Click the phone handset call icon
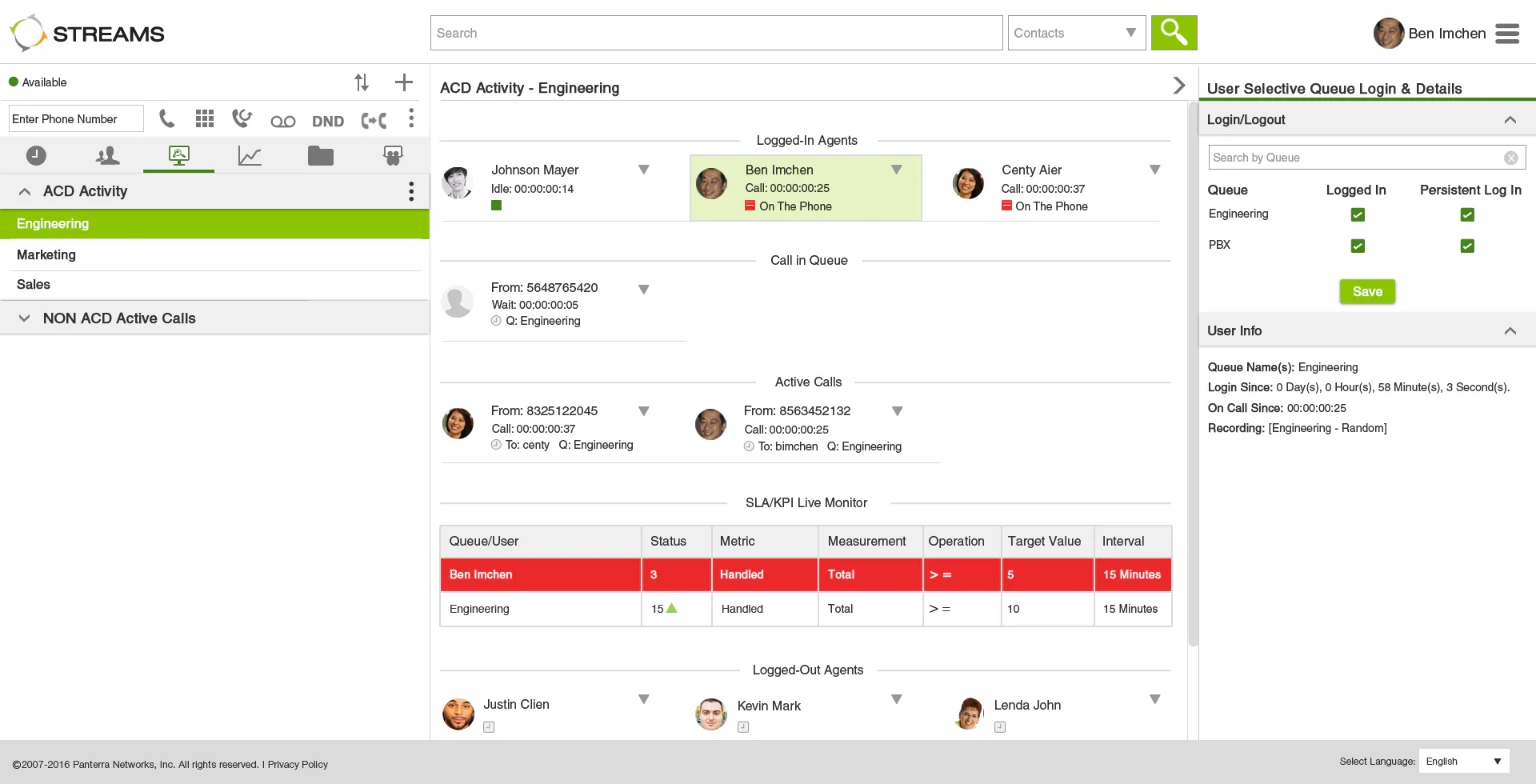 [166, 119]
